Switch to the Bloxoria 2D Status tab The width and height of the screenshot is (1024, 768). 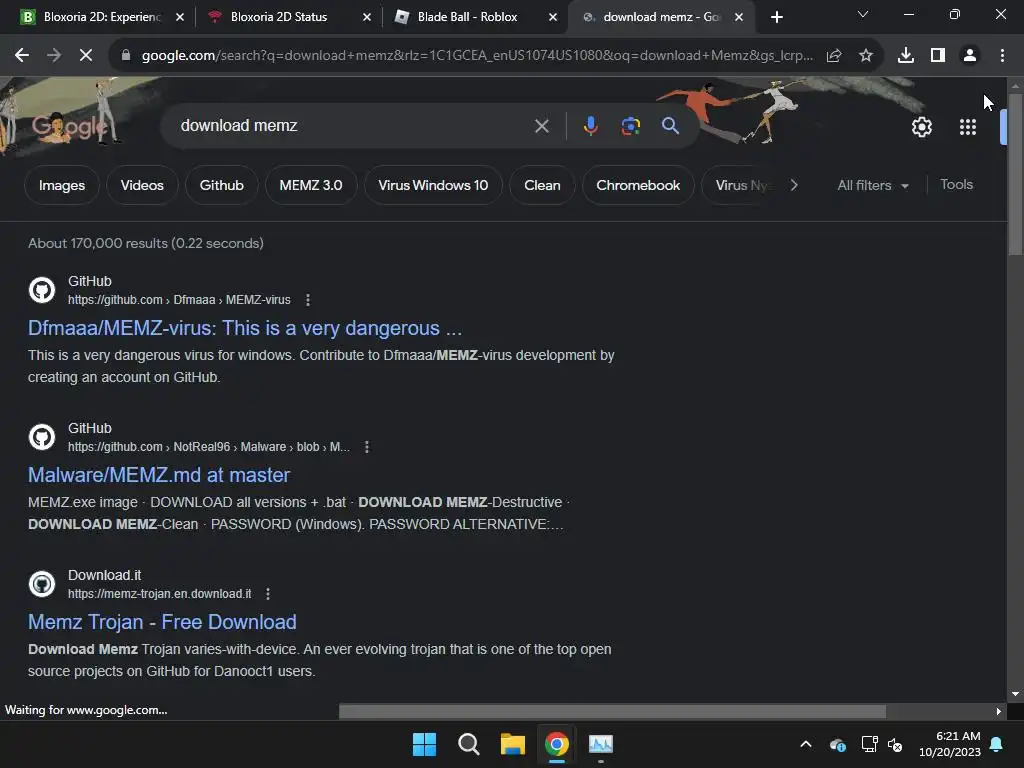[287, 17]
